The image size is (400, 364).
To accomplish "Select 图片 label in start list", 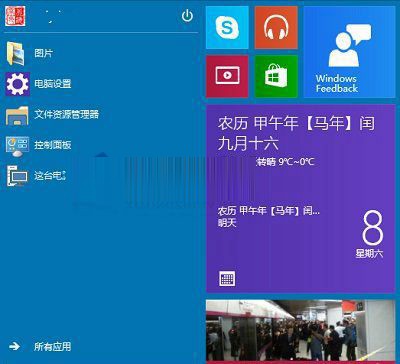I will (44, 53).
